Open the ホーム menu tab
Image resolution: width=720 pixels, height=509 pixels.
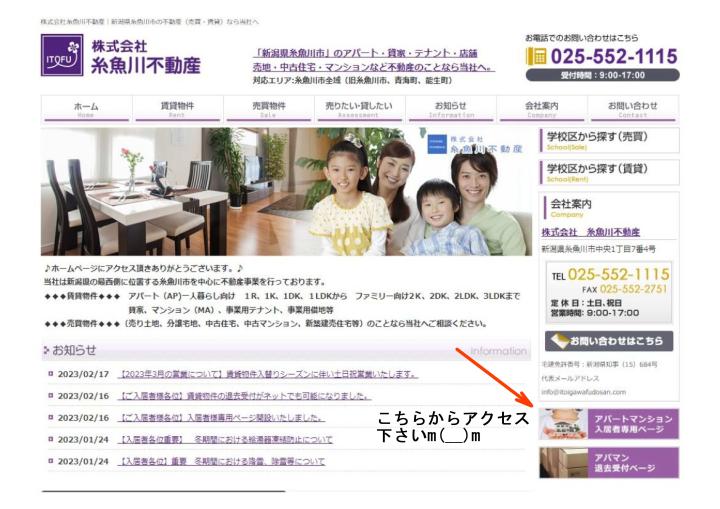coord(86,109)
